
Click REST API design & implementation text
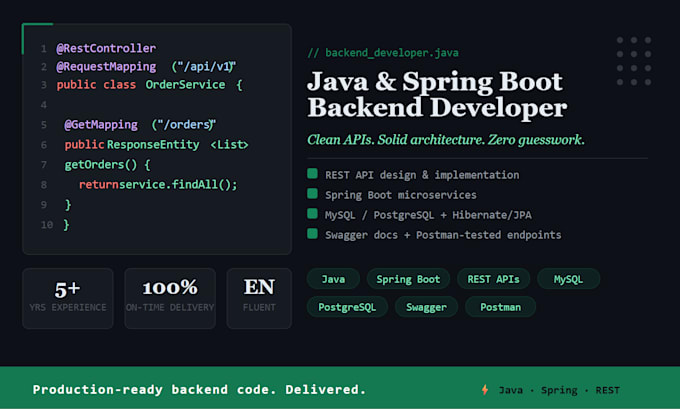(422, 175)
